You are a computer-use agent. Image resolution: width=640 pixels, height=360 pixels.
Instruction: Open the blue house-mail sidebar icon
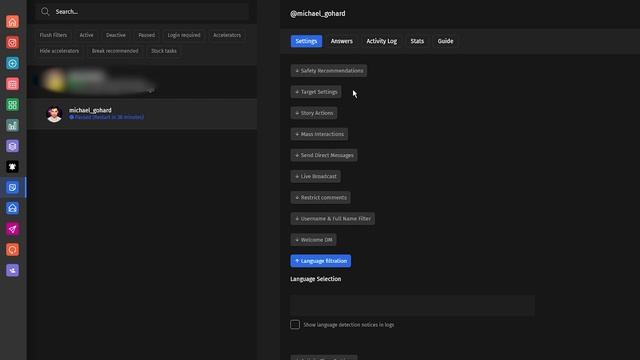(x=12, y=208)
